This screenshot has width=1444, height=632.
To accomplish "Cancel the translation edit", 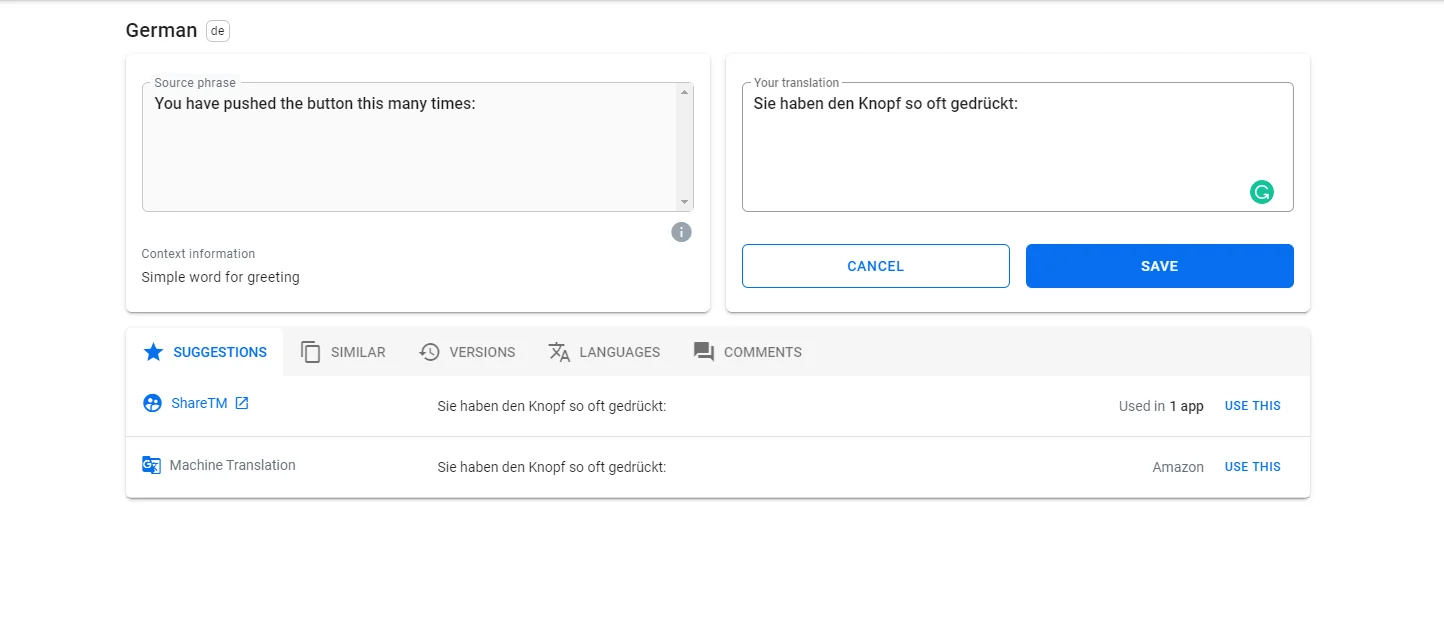I will click(x=875, y=266).
